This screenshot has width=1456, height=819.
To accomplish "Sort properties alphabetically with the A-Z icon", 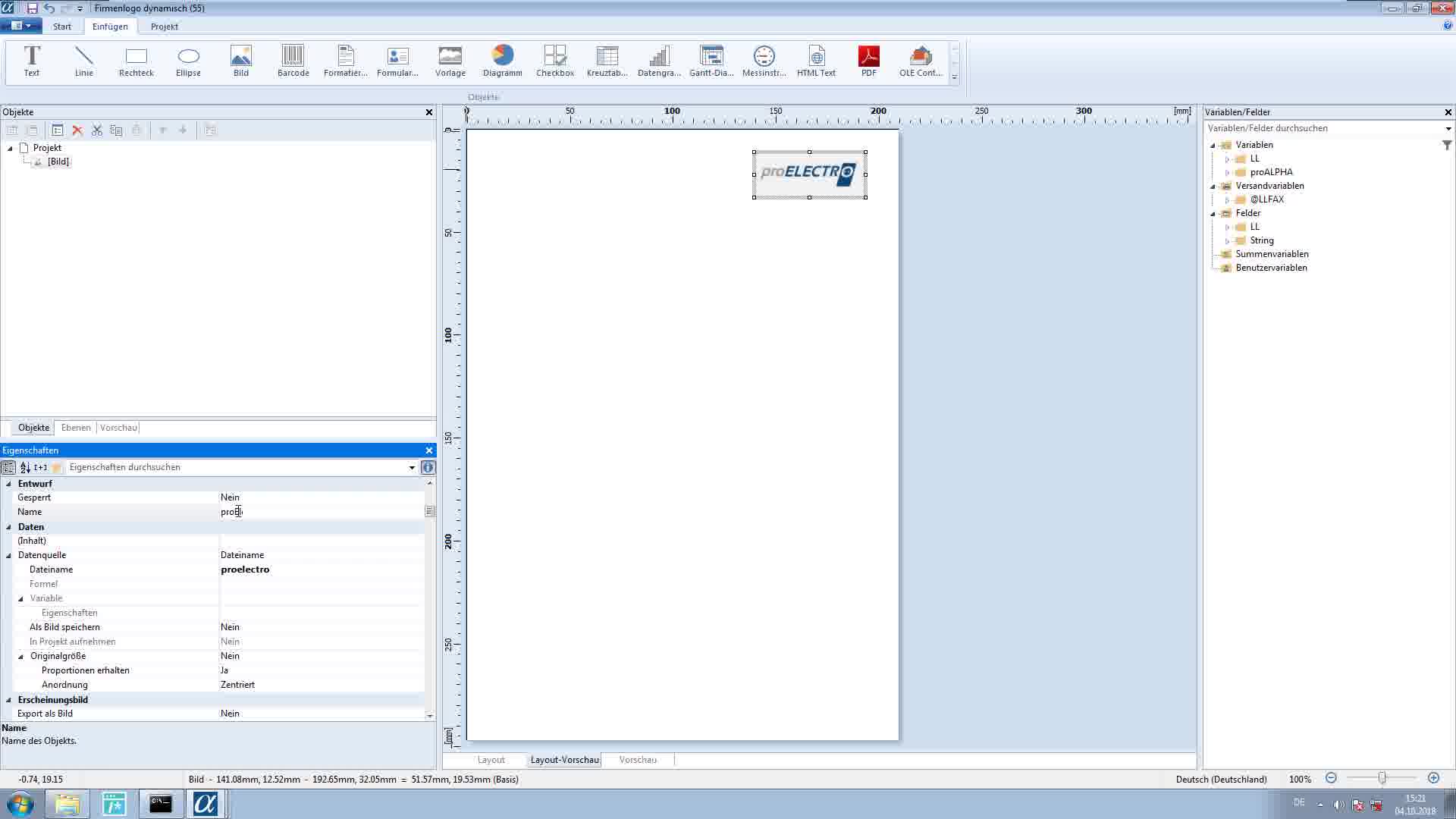I will point(25,467).
